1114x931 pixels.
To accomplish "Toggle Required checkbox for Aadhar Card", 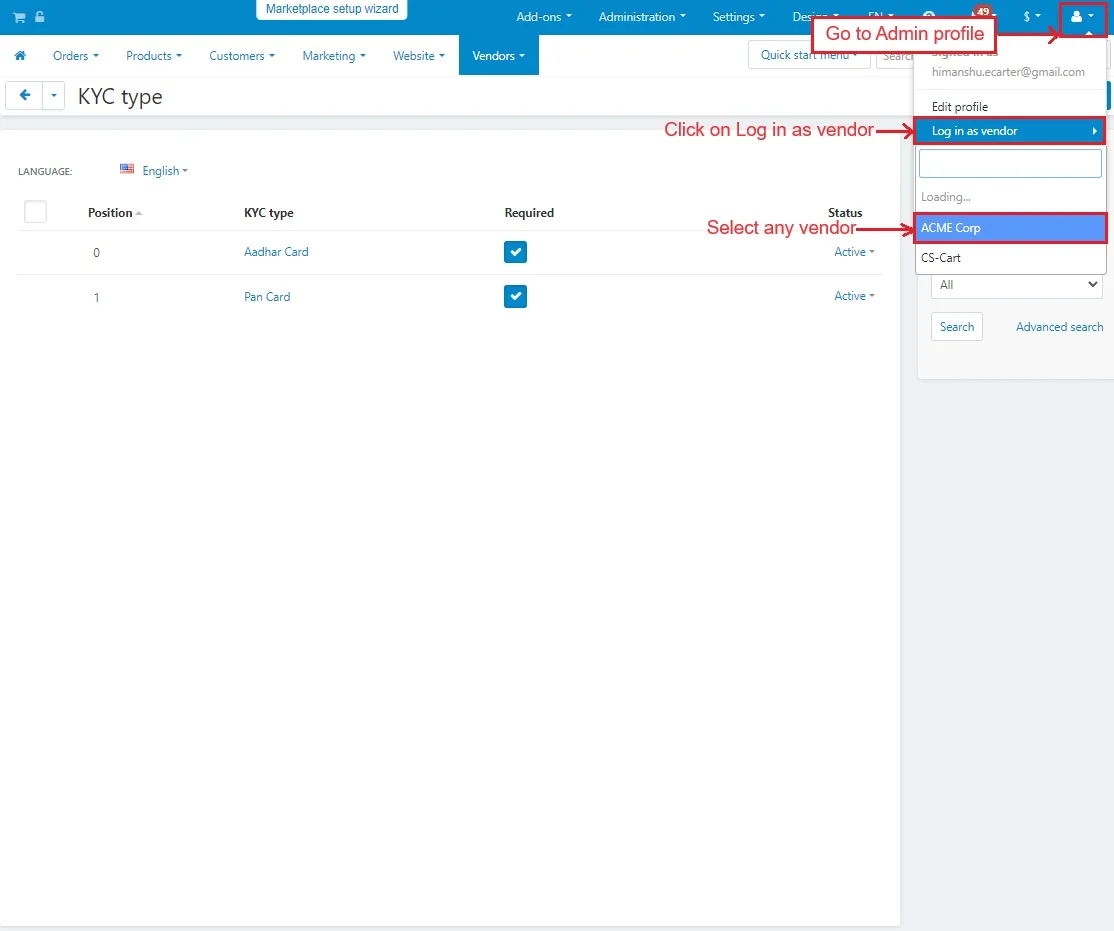I will pyautogui.click(x=515, y=252).
